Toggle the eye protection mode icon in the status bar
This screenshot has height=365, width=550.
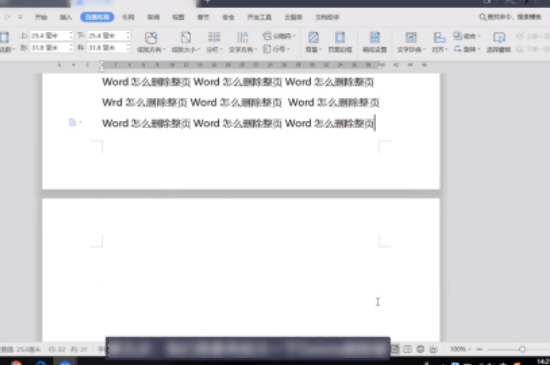pyautogui.click(x=434, y=349)
